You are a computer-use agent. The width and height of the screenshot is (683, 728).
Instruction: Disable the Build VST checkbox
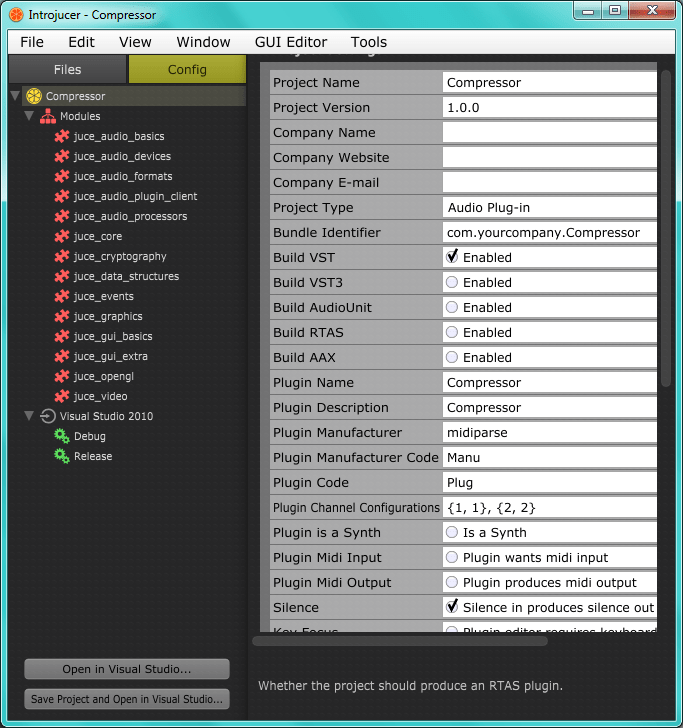coord(452,257)
